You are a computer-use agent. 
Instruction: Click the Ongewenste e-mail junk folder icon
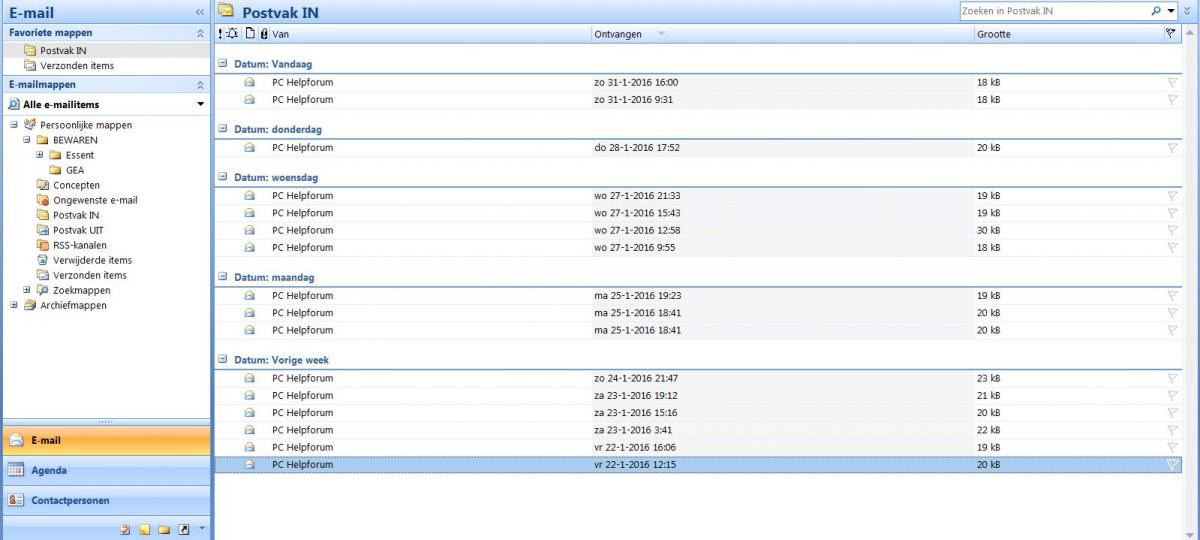coord(42,200)
